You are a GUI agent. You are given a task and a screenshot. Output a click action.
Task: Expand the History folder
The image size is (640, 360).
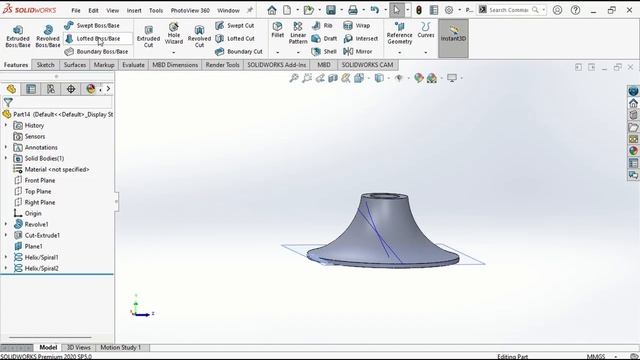click(x=6, y=125)
